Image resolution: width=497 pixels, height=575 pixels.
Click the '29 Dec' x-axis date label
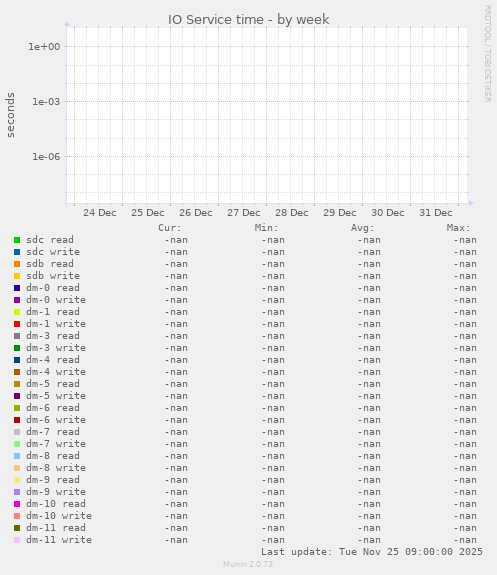tap(340, 213)
